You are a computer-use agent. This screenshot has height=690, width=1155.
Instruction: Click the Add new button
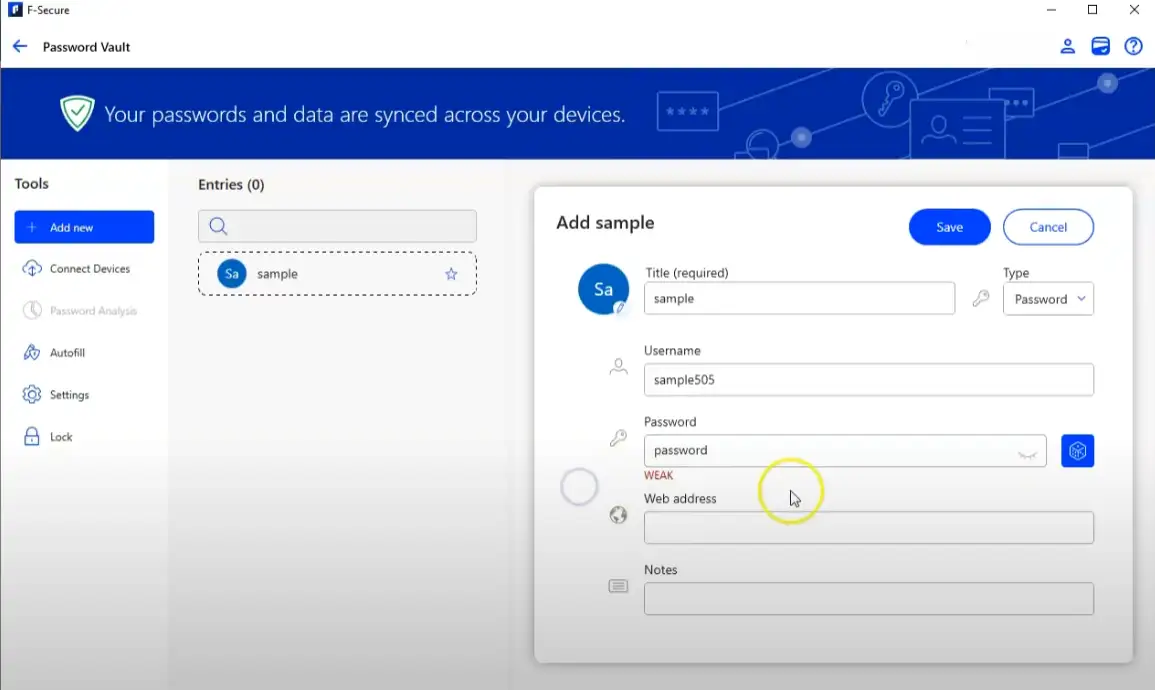coord(84,227)
